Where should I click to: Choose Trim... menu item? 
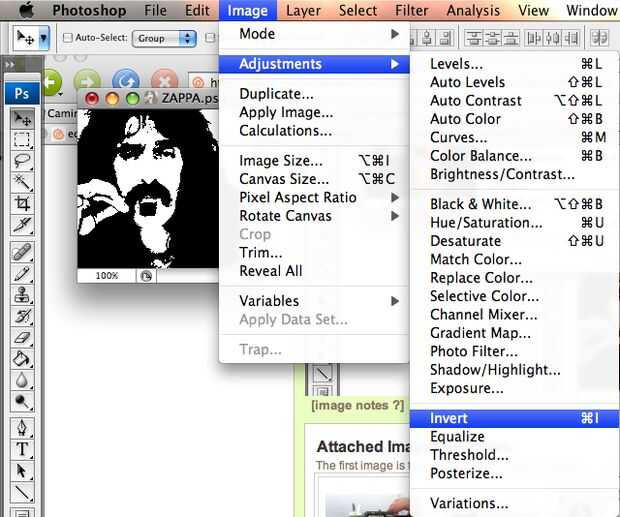[x=314, y=253]
